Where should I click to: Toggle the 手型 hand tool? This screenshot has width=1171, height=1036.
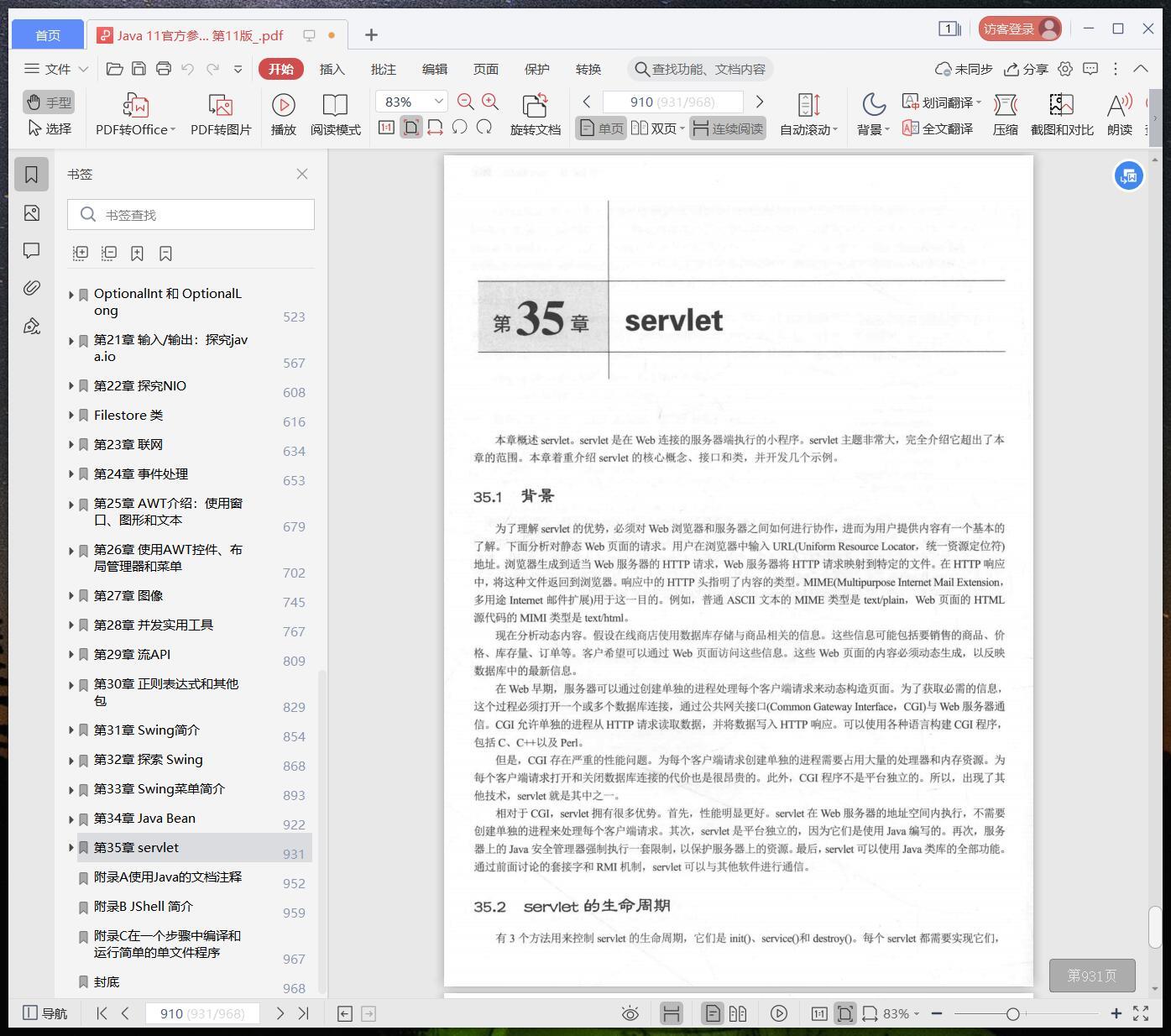click(50, 102)
